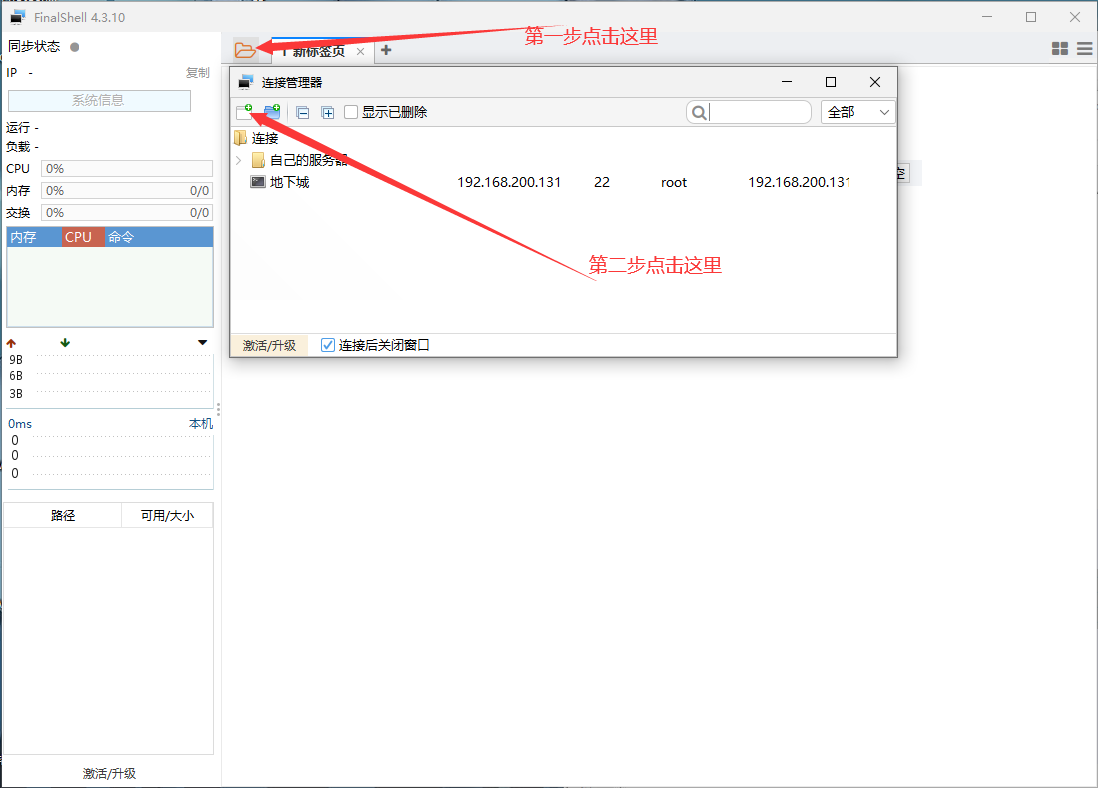Screen dimensions: 1098x788
Task: Click the connection search input field
Action: coord(758,112)
